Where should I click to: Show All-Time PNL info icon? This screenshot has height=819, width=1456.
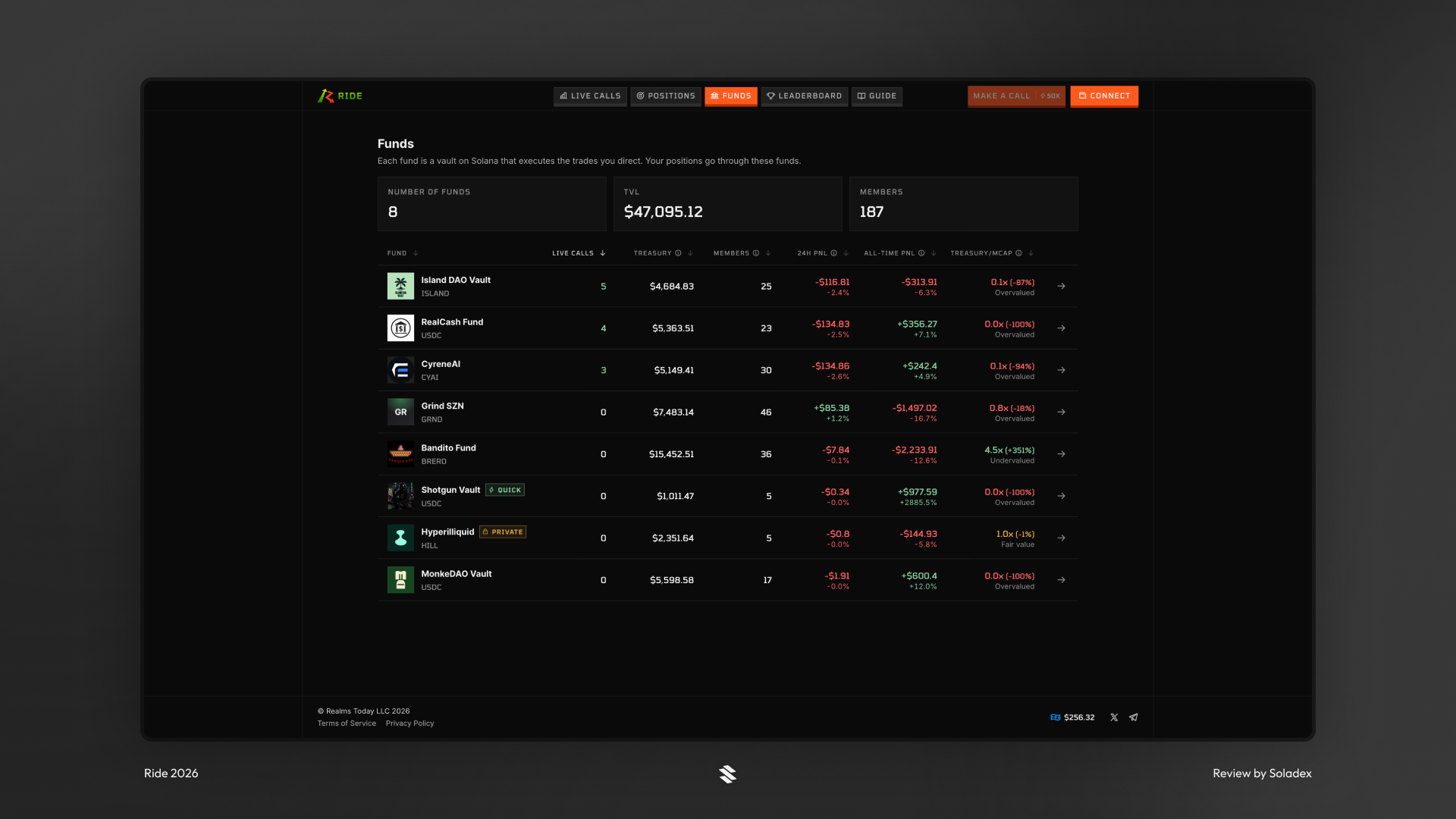(x=921, y=253)
